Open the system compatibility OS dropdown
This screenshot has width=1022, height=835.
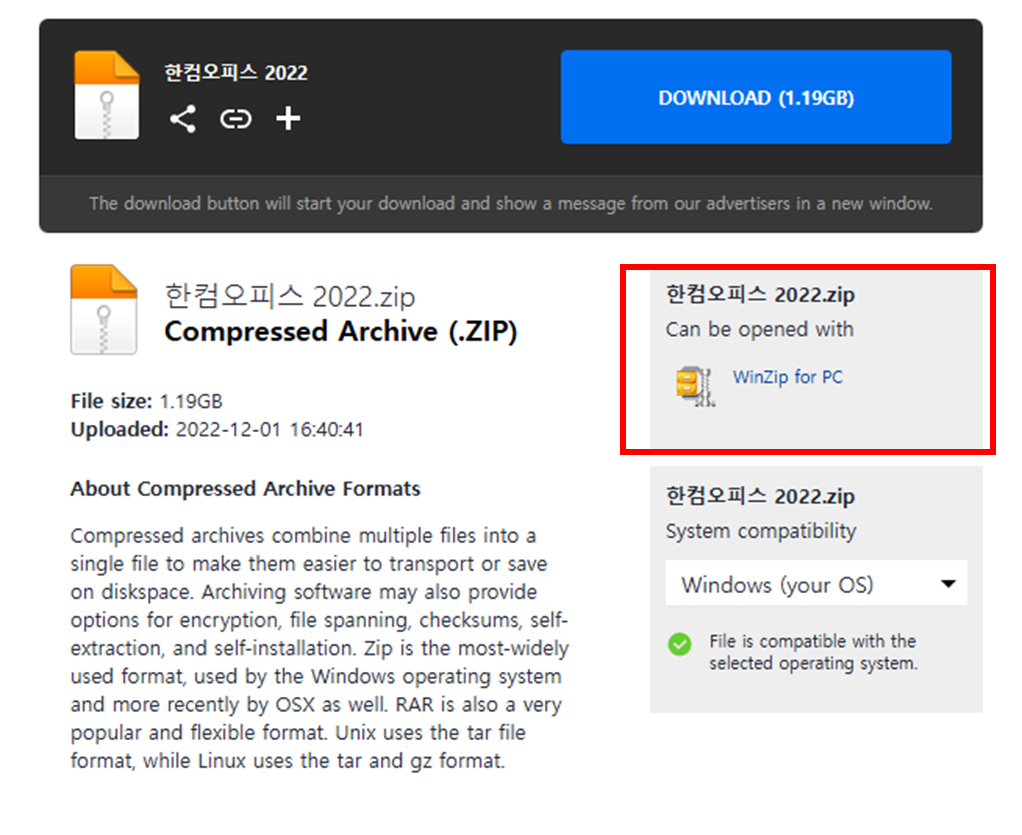click(816, 583)
